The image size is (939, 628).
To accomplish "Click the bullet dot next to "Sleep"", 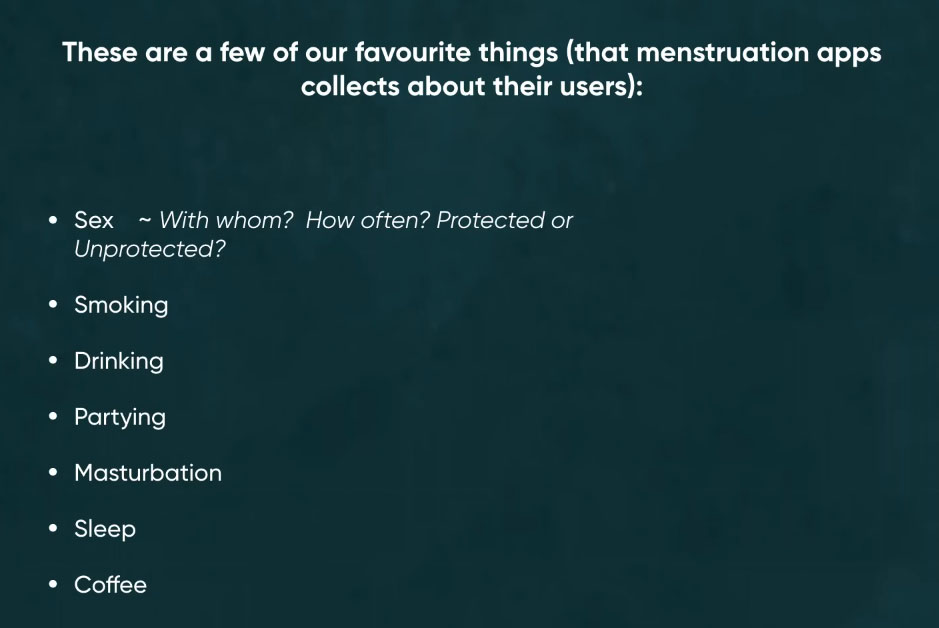I will click(53, 529).
